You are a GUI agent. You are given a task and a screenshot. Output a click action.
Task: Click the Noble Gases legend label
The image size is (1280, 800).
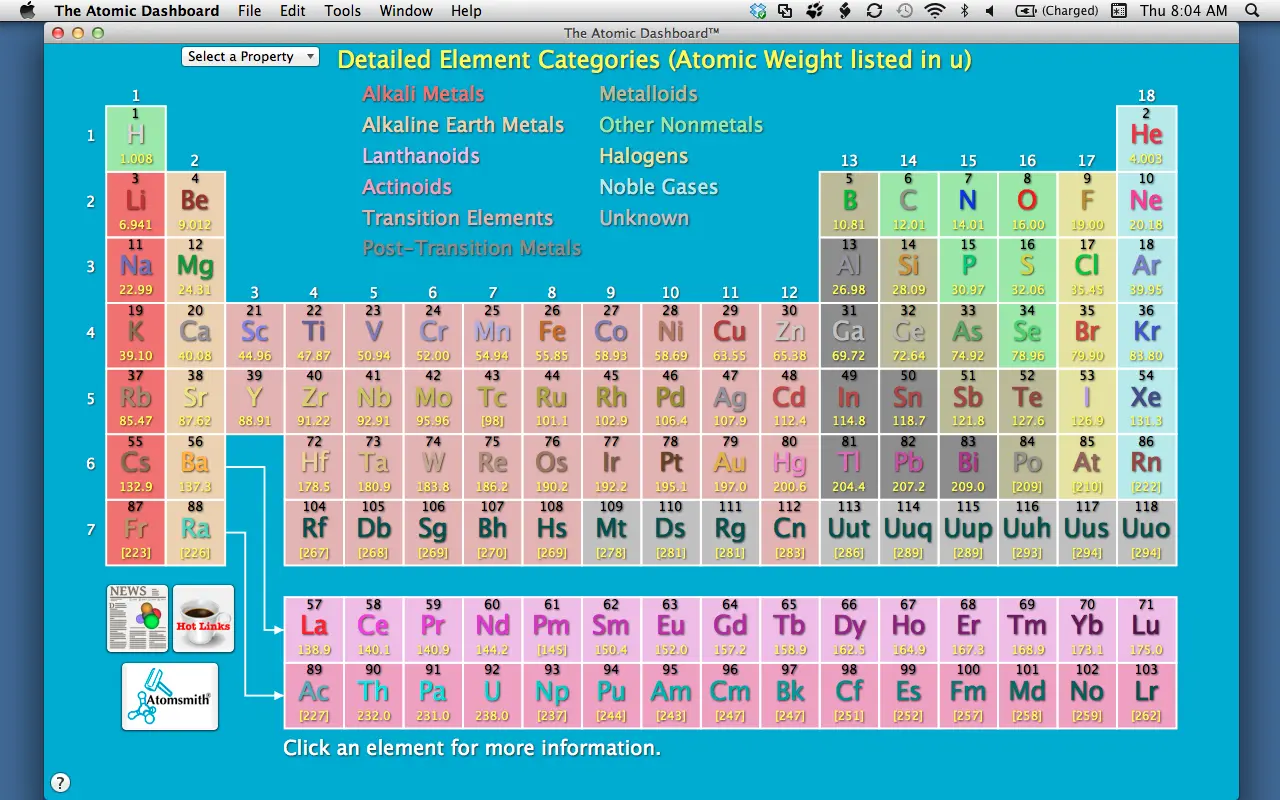[659, 187]
